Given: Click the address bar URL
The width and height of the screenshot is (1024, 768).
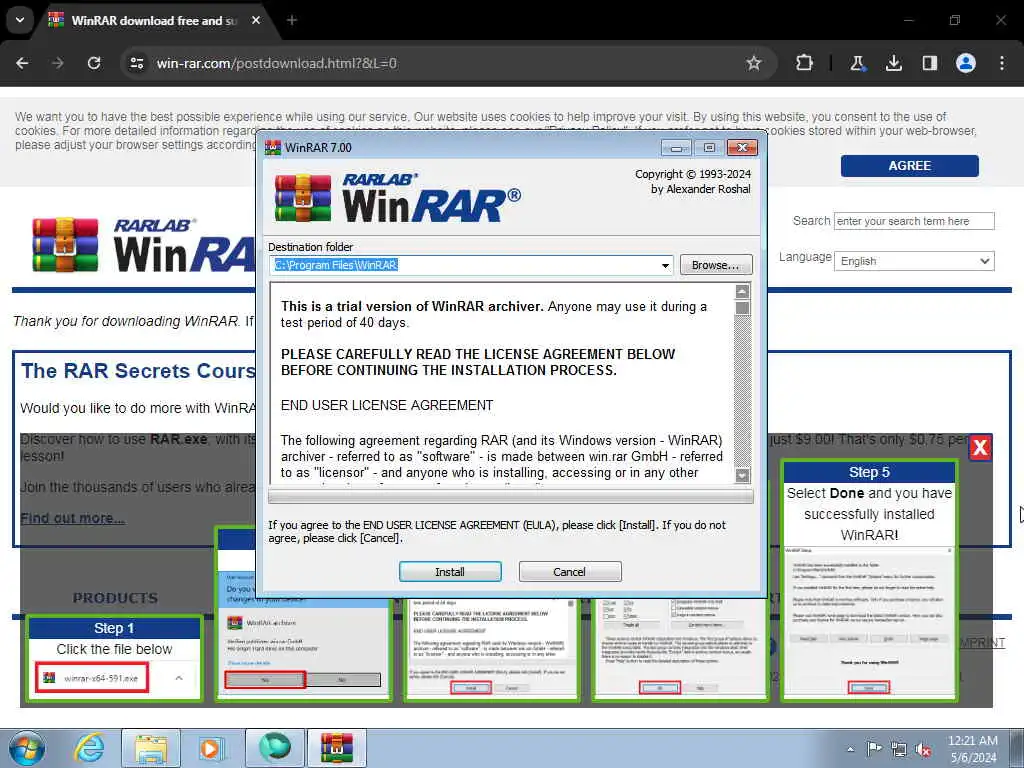Looking at the screenshot, I should (x=276, y=63).
